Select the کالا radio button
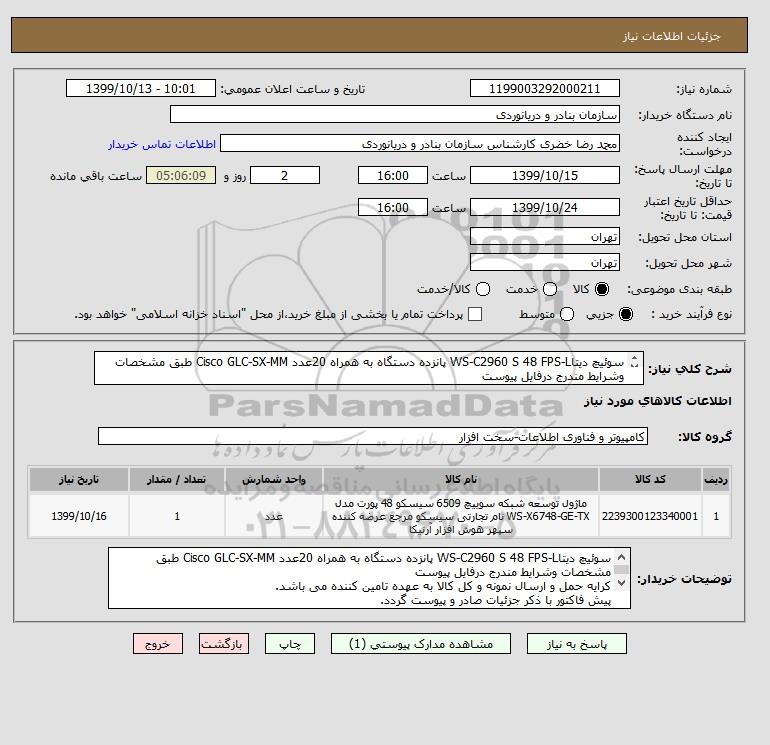The height and width of the screenshot is (745, 770). [x=602, y=289]
